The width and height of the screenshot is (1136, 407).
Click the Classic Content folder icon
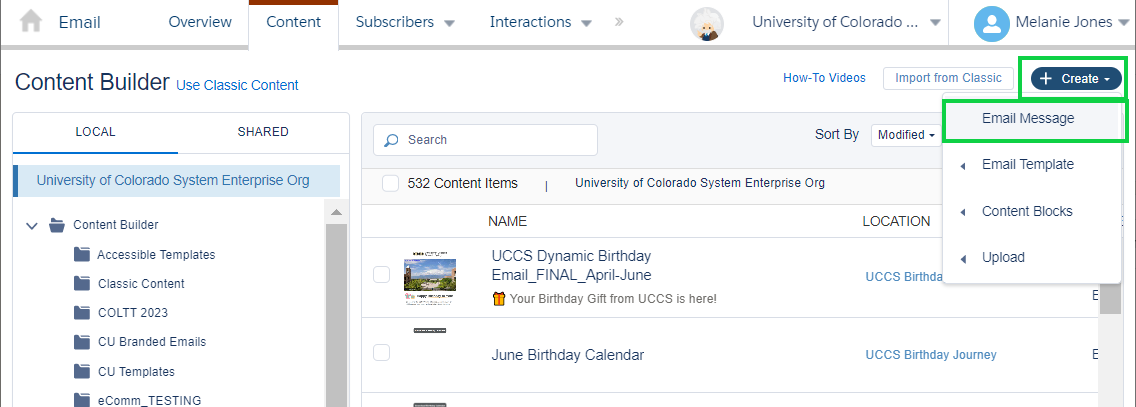tap(82, 283)
